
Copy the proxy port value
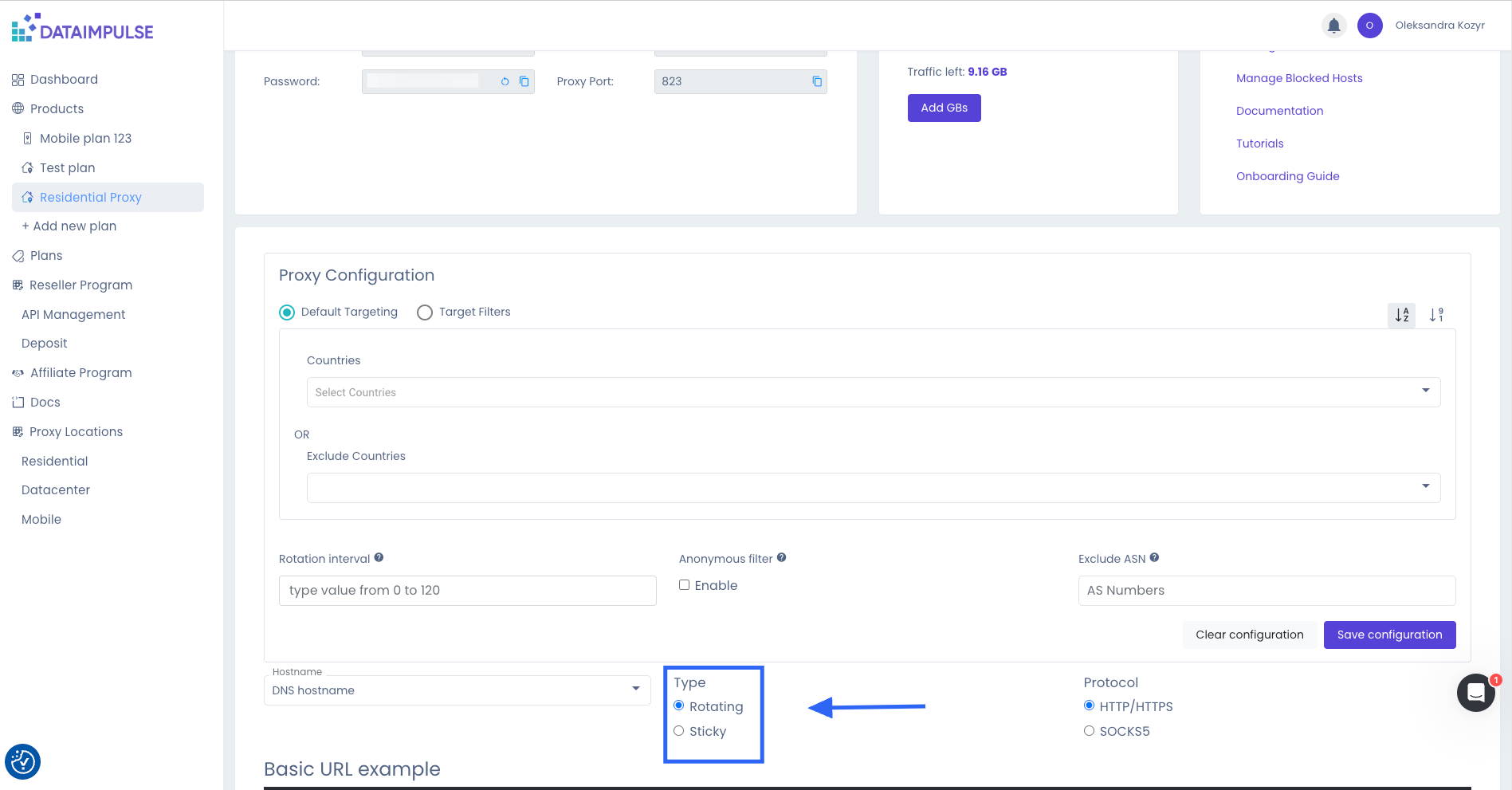[x=817, y=81]
